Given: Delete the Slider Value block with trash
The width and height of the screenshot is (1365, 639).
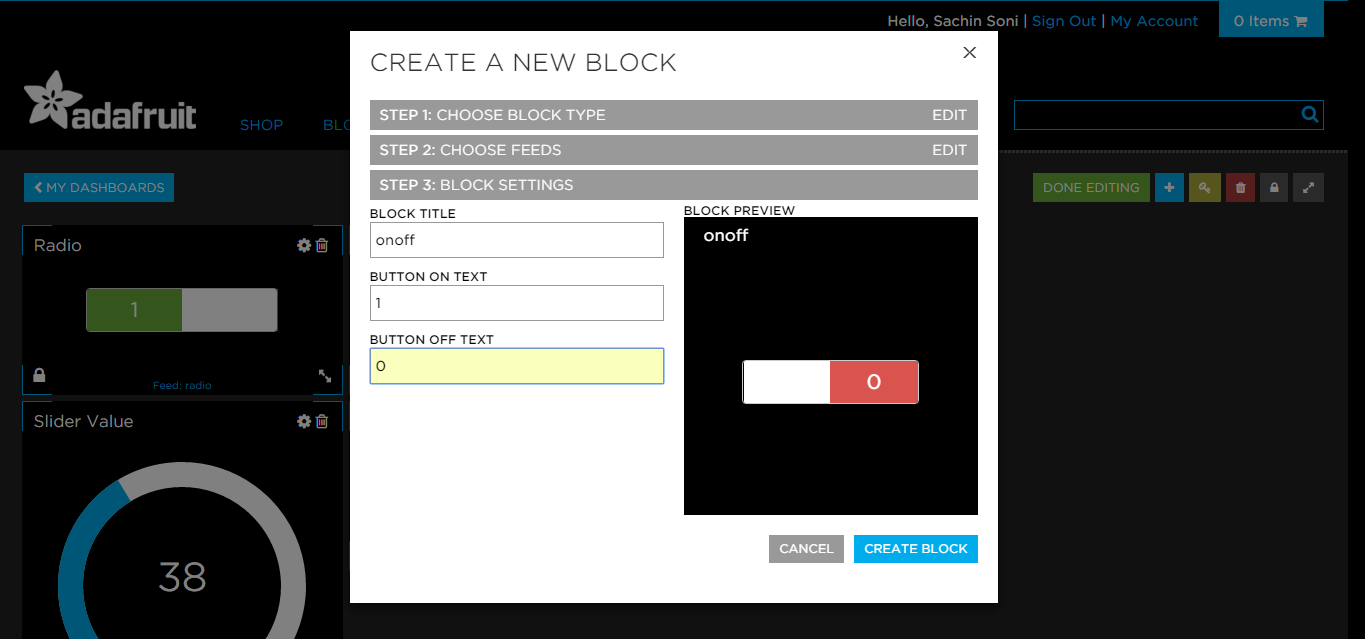Looking at the screenshot, I should 322,421.
